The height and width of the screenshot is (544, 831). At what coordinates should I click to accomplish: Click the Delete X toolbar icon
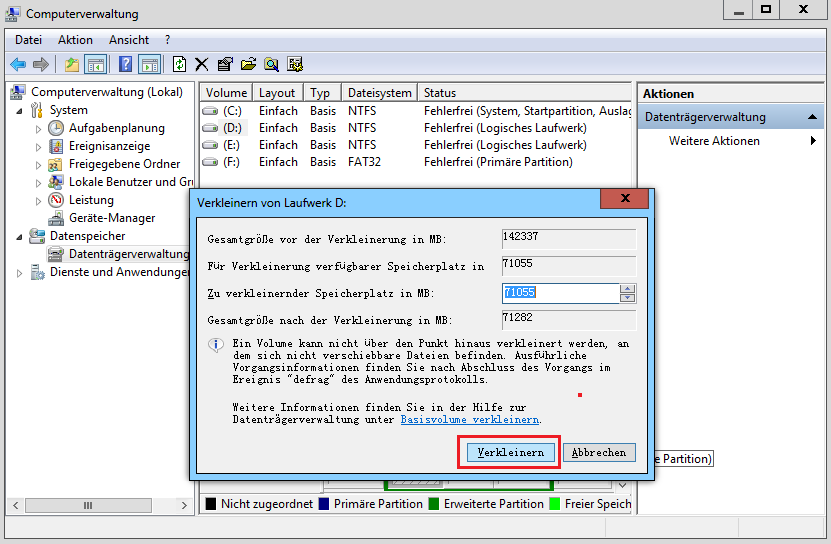click(x=201, y=65)
